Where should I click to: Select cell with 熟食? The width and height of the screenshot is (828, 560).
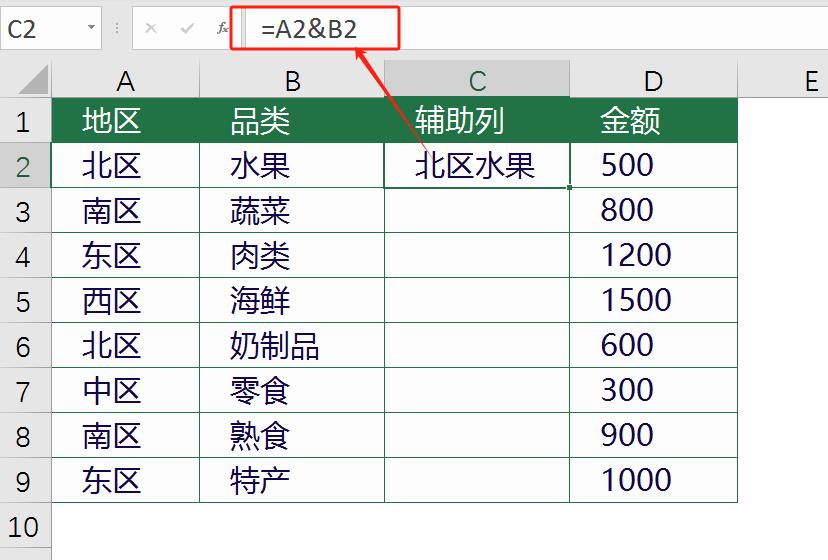[x=292, y=435]
